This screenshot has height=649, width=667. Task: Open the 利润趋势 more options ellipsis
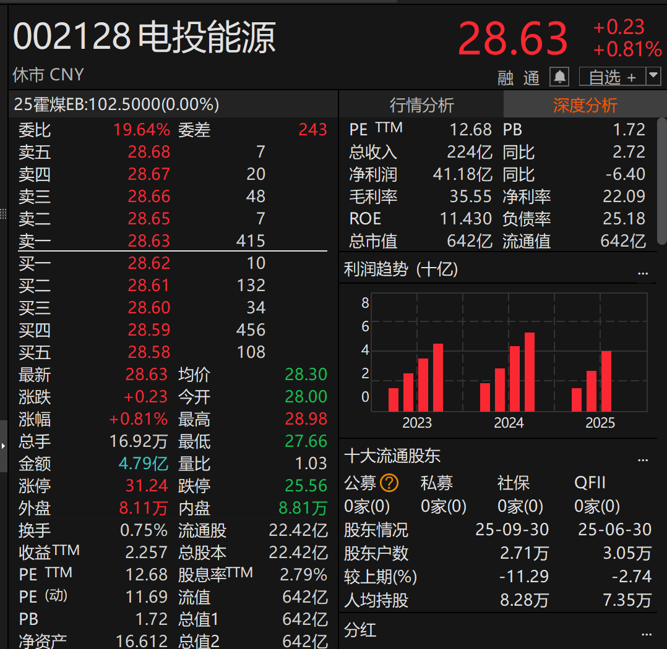coord(643,271)
